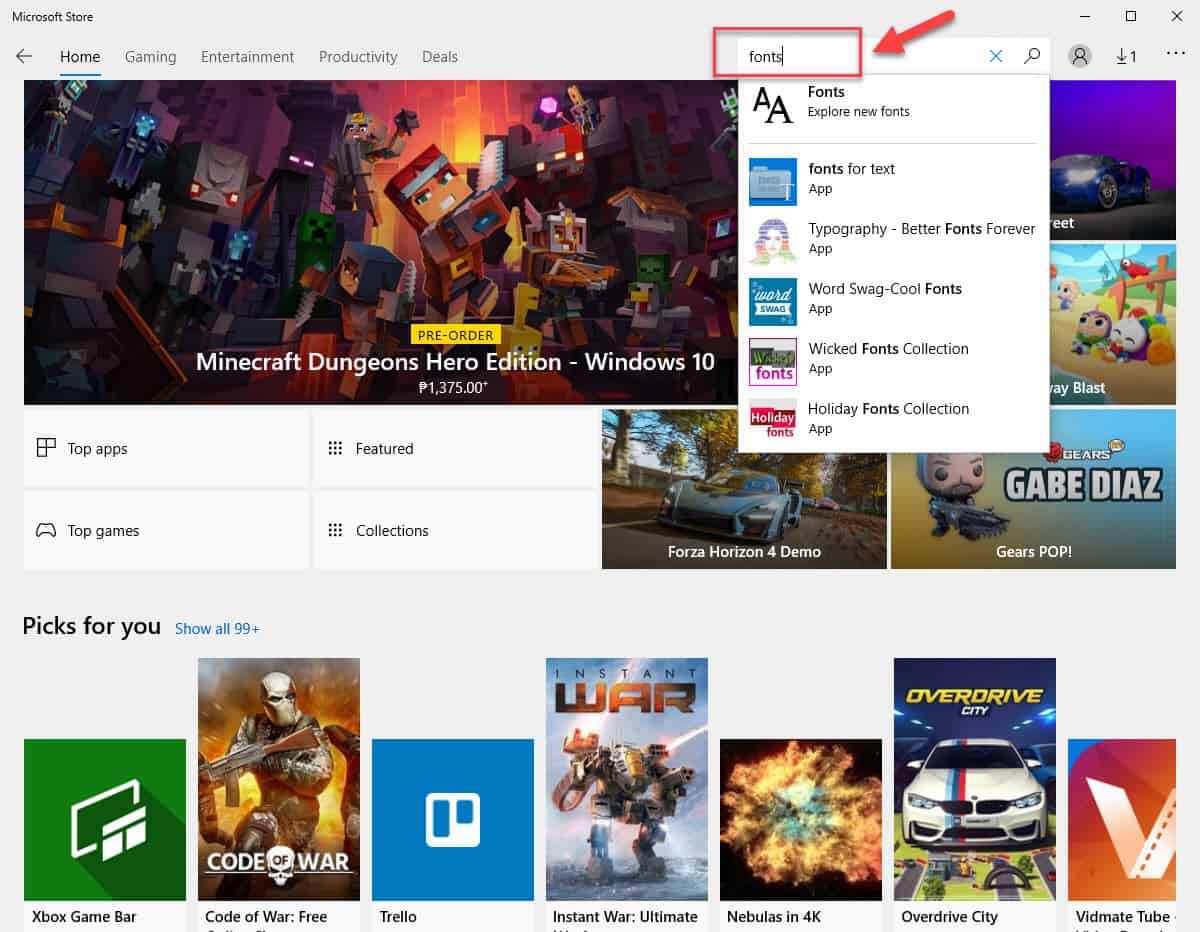Open the Entertainment tab
Viewport: 1200px width, 932px height.
pos(247,57)
